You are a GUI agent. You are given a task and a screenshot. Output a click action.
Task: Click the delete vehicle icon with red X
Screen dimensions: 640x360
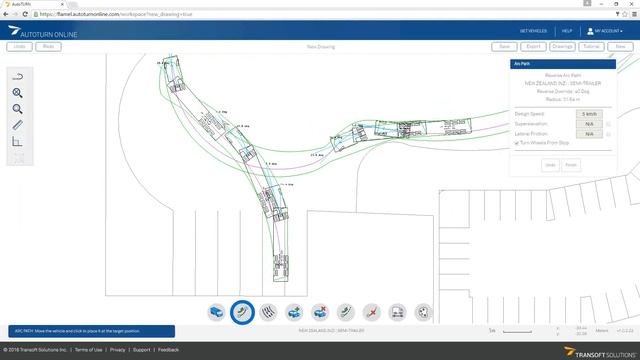320,313
